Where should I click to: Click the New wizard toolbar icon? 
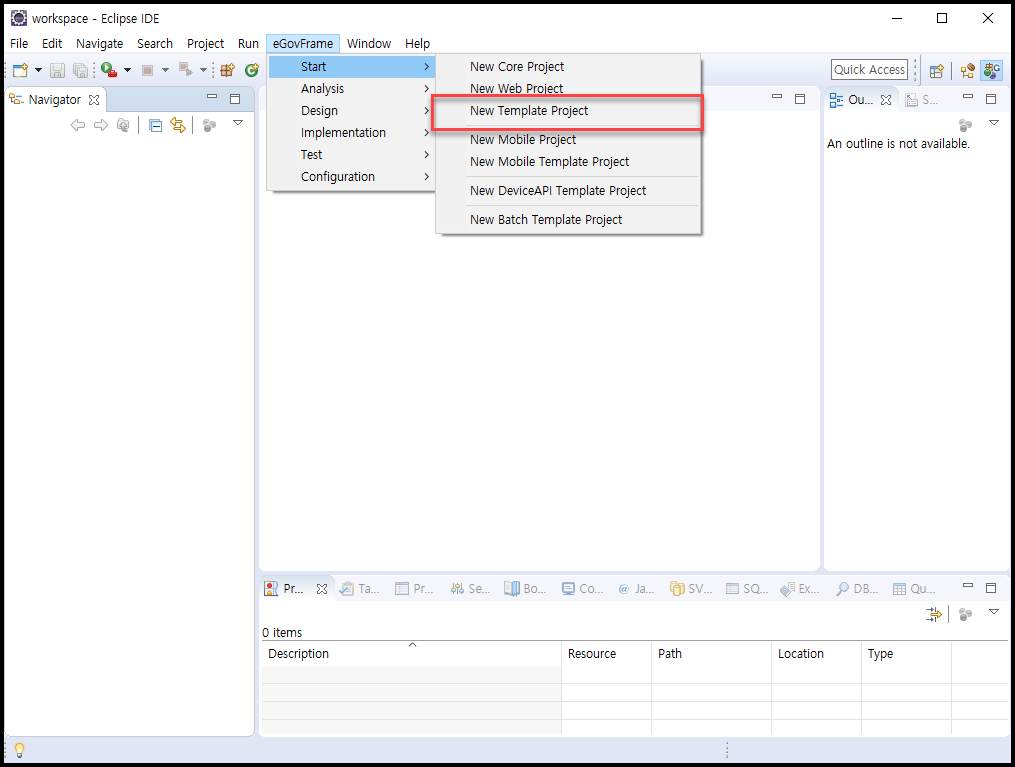(x=20, y=70)
